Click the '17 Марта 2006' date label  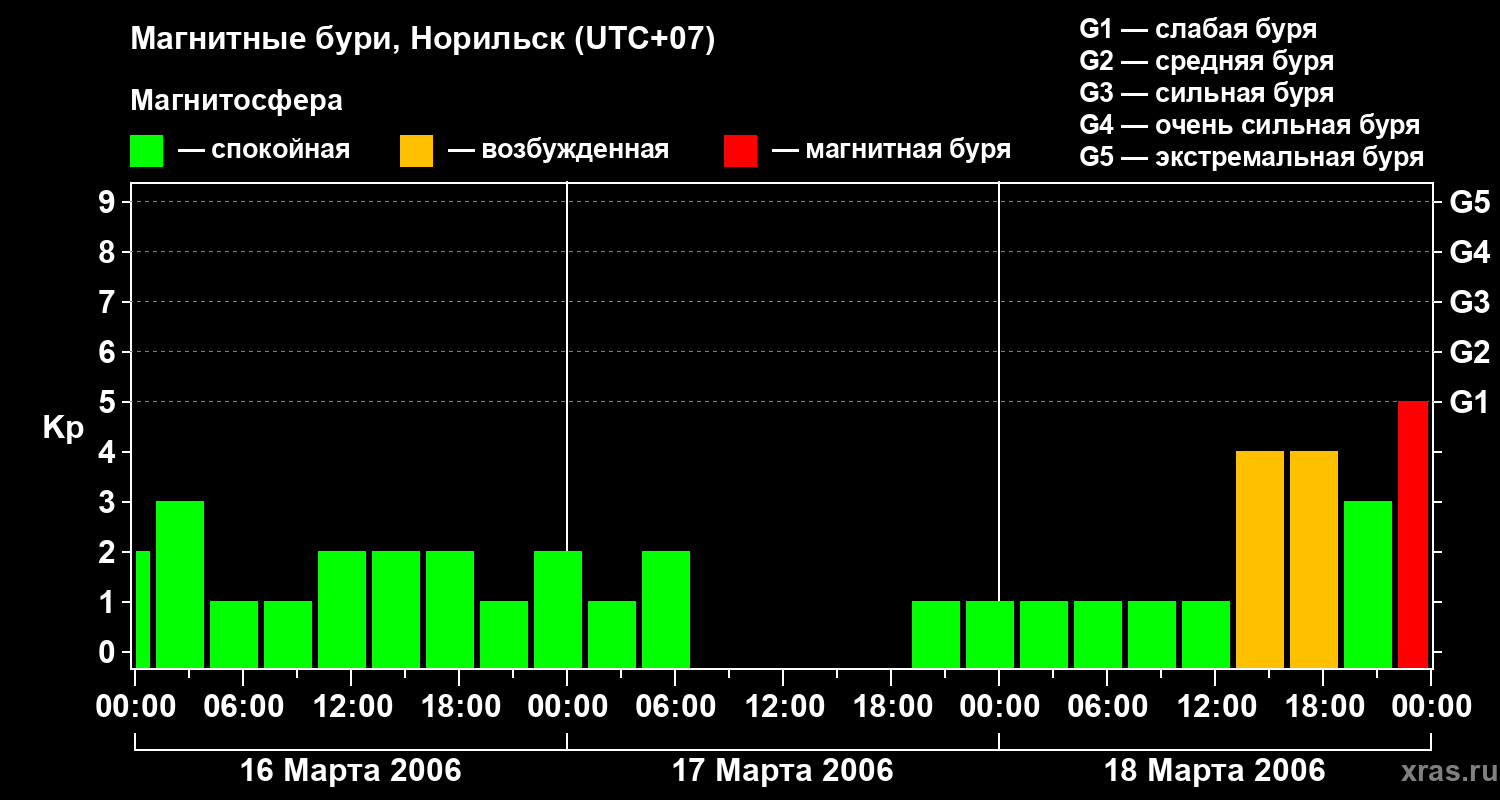[x=783, y=771]
